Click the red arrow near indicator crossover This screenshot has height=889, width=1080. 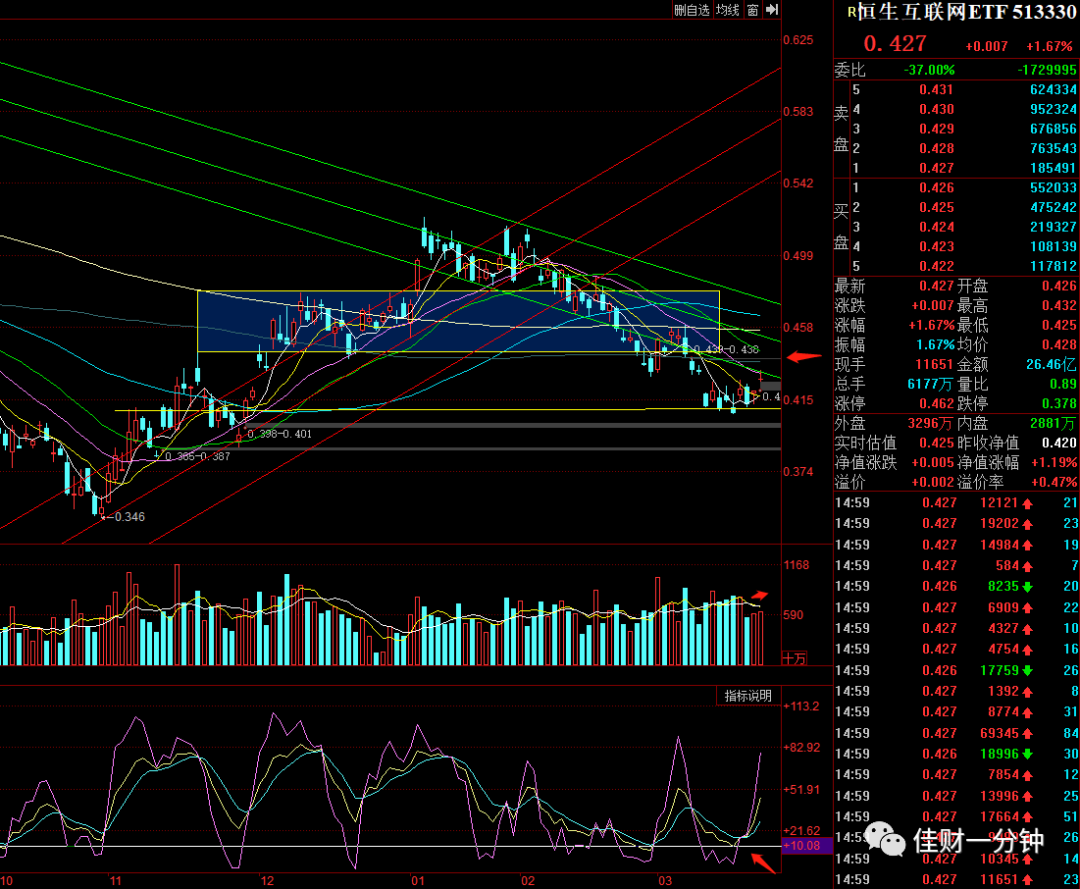762,862
